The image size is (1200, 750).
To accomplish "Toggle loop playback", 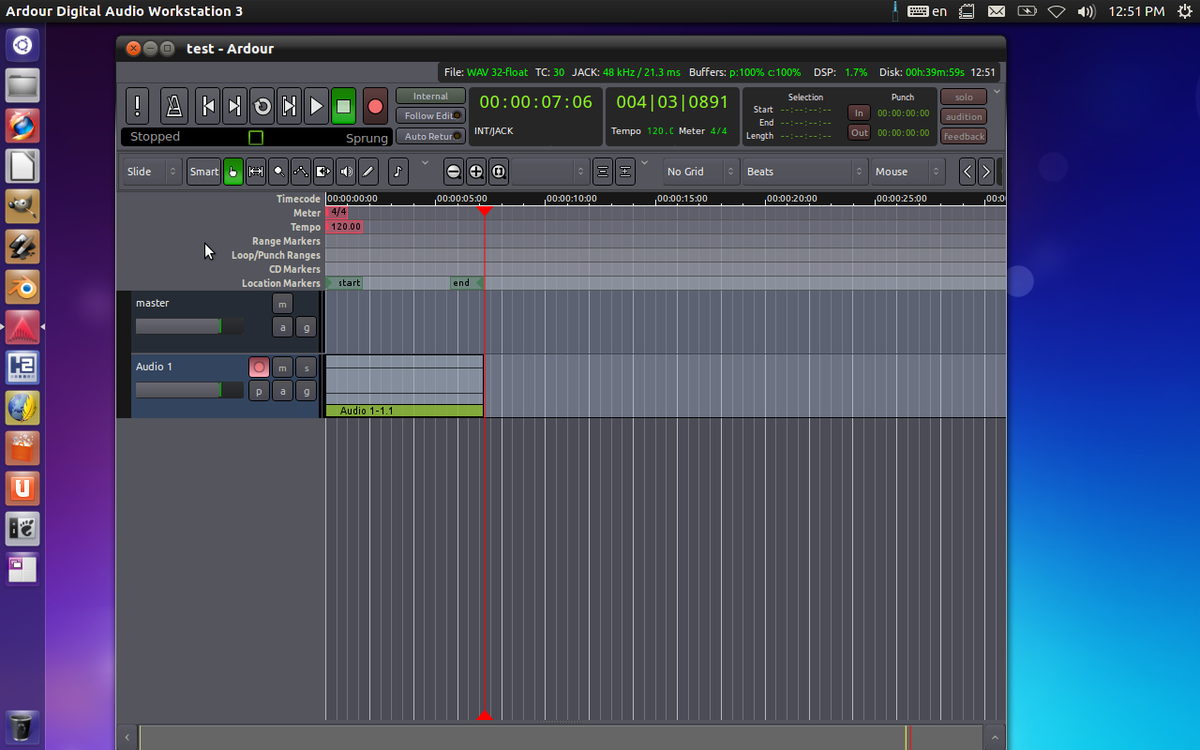I will (x=261, y=105).
